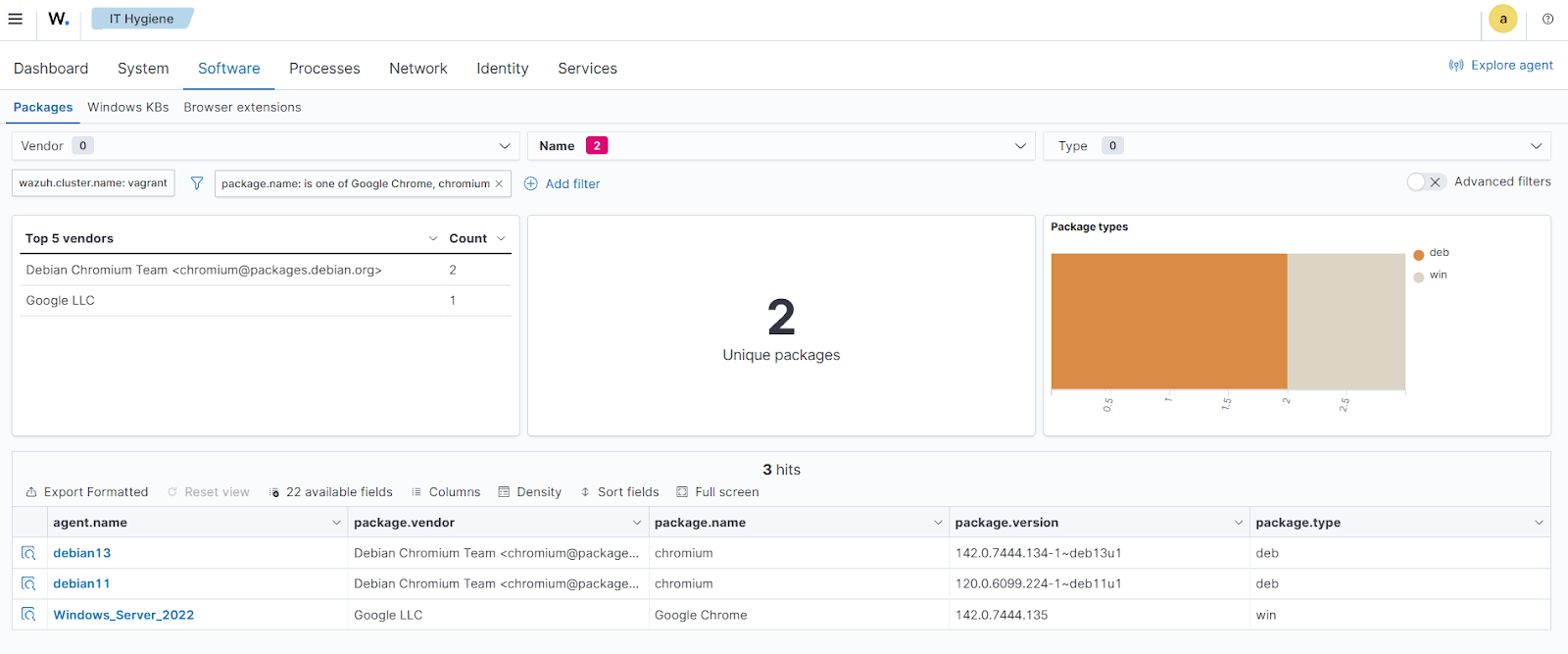Screen dimensions: 1568x654
Task: Open the Count column sort menu
Action: [501, 238]
